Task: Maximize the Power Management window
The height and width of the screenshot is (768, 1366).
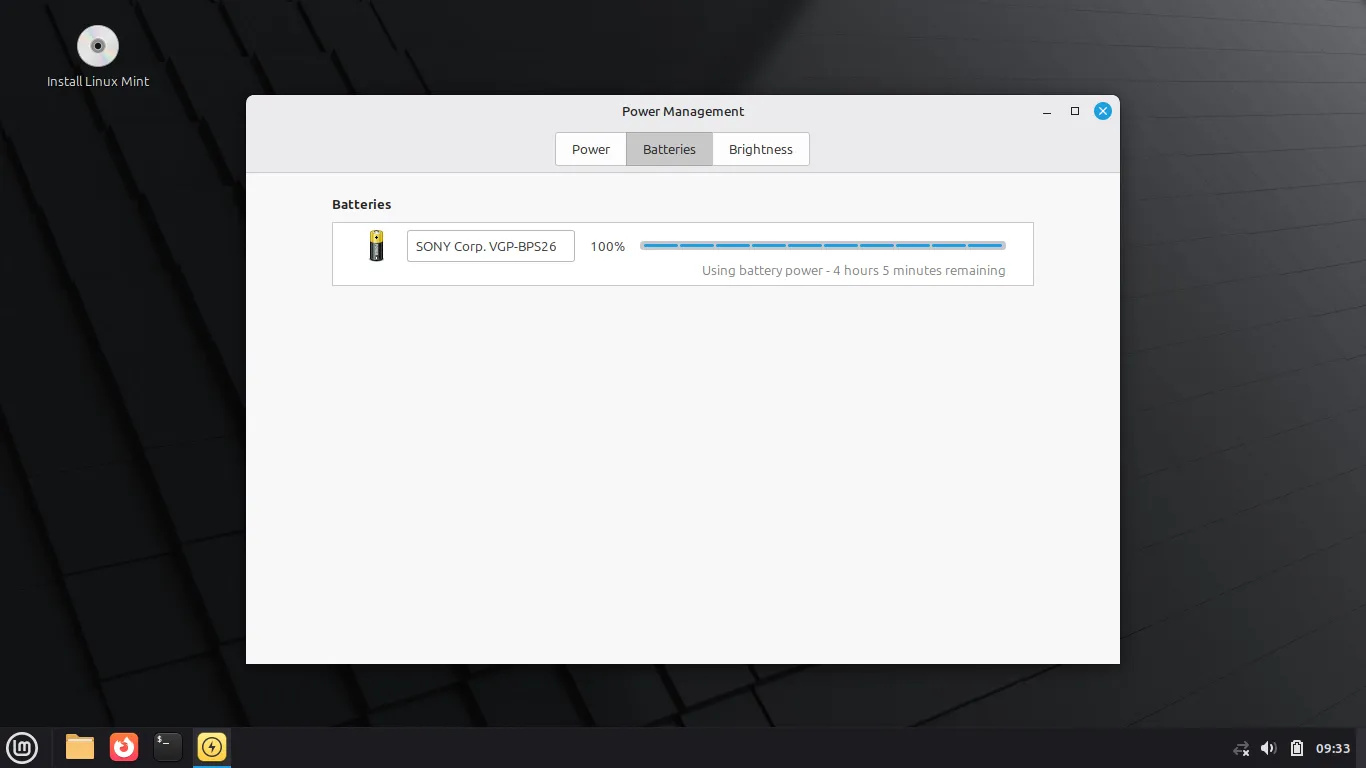Action: [x=1075, y=111]
